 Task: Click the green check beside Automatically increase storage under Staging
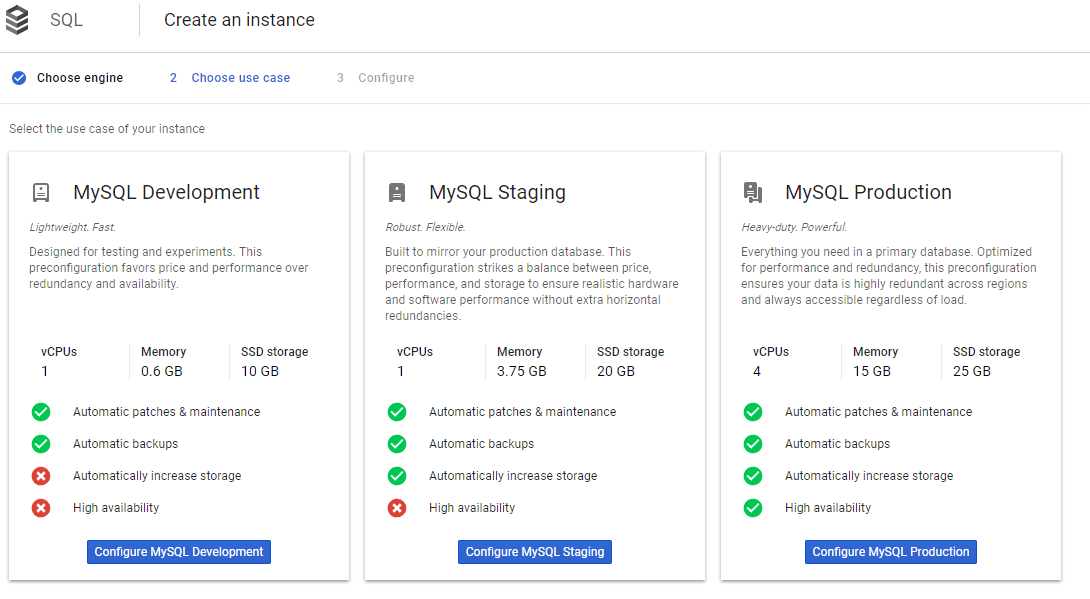pos(397,475)
